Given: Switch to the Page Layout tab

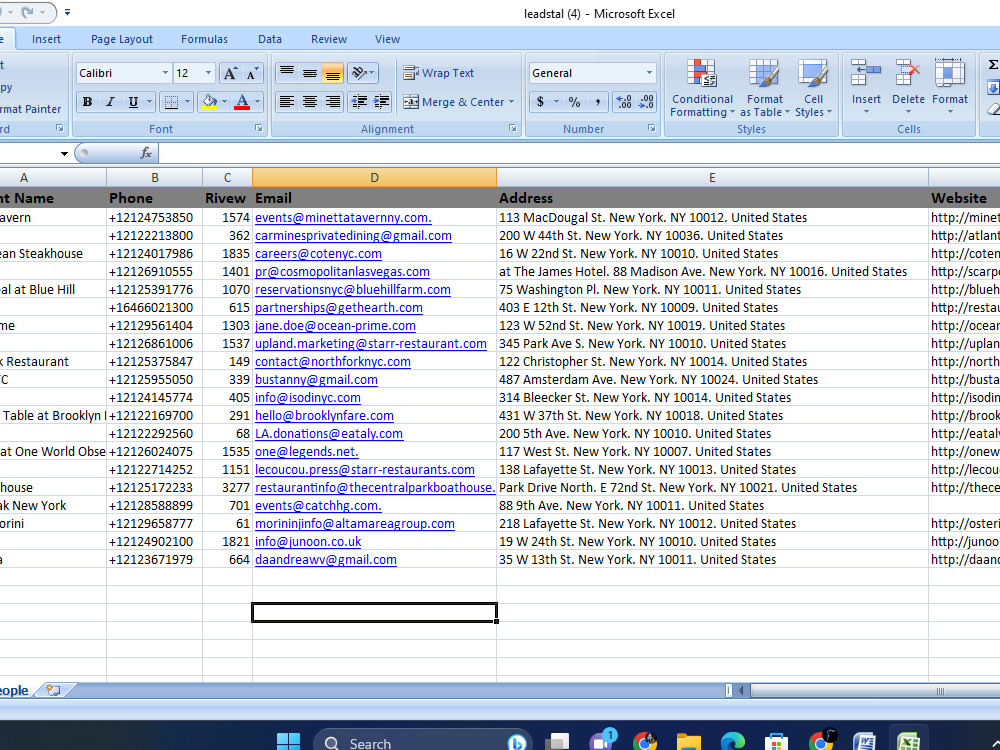Looking at the screenshot, I should tap(122, 39).
